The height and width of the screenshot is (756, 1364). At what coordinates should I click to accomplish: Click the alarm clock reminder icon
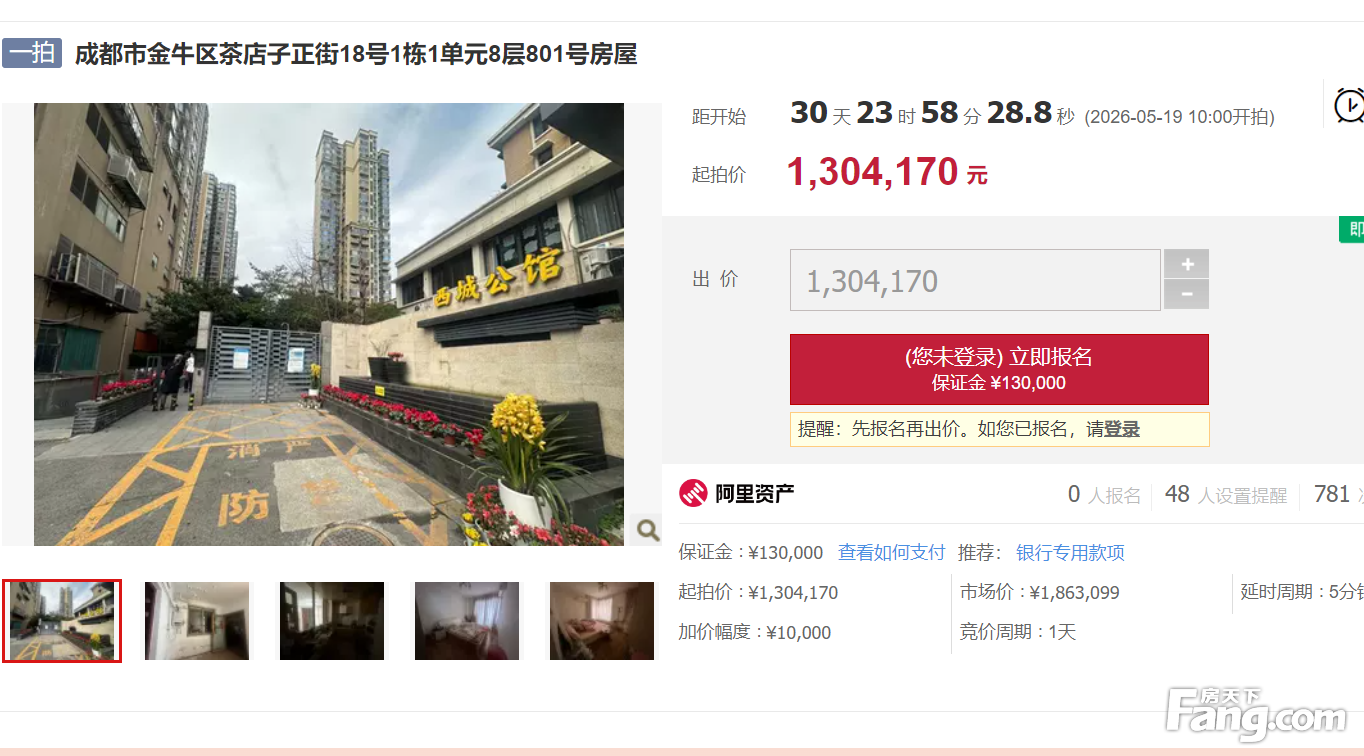pyautogui.click(x=1349, y=104)
